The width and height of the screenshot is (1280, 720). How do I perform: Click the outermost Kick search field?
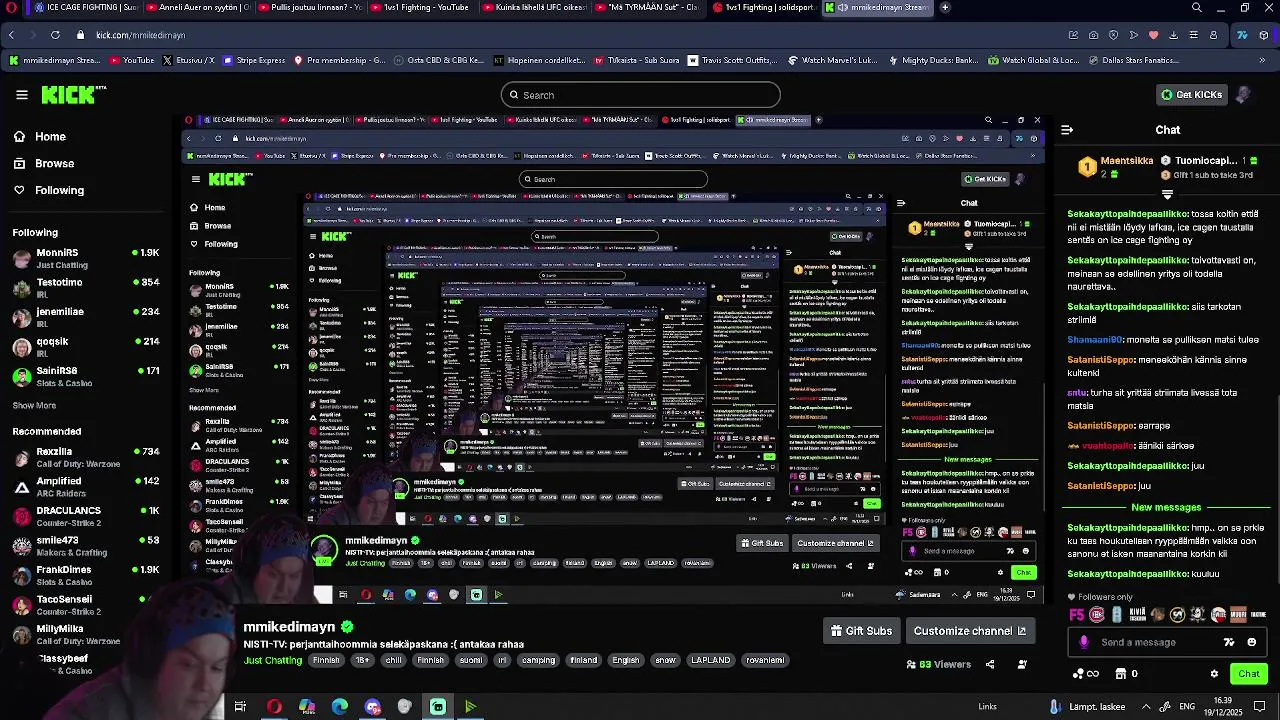coord(640,95)
